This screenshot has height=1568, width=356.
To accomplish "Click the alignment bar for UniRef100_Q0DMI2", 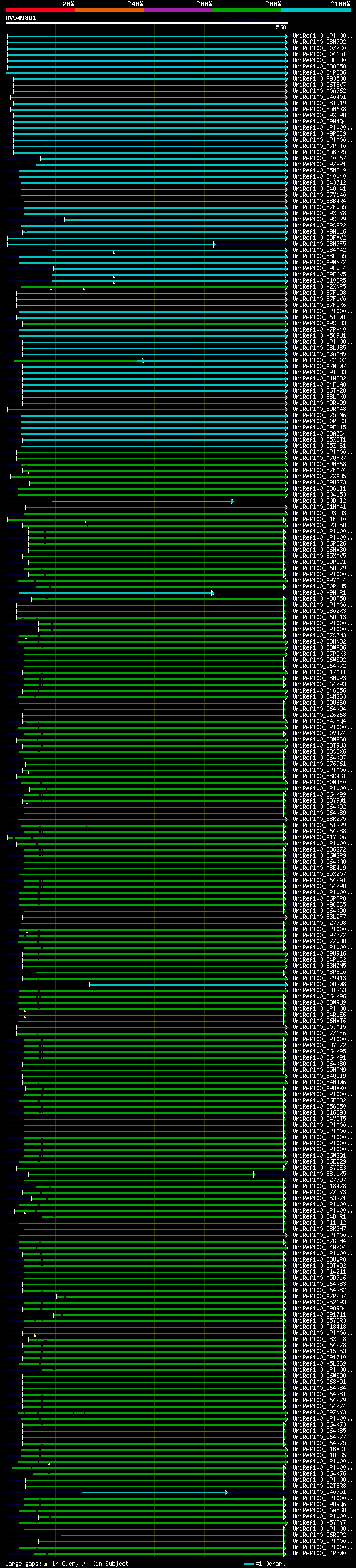I will 143,501.
